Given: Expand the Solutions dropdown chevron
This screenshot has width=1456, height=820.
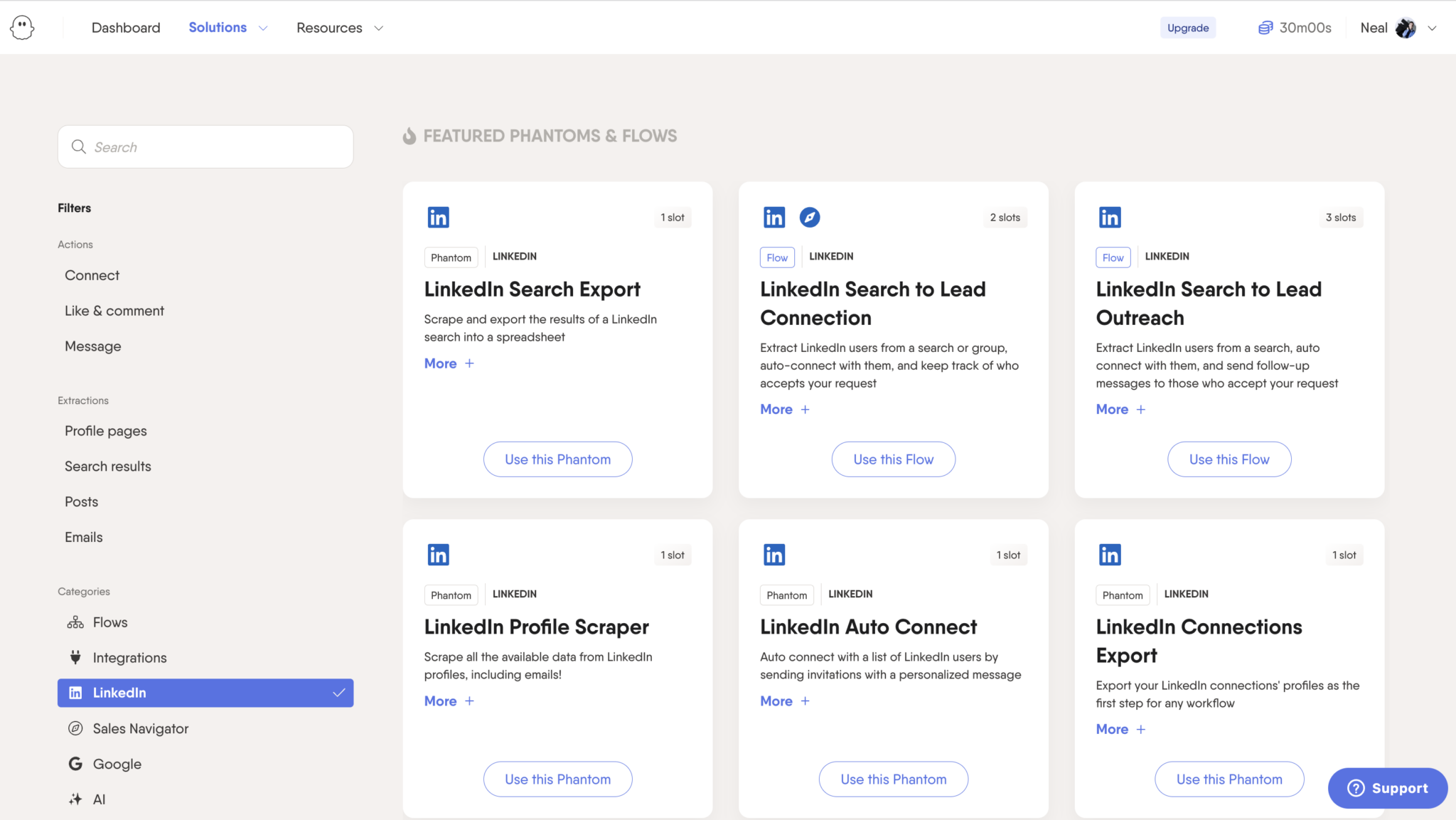Looking at the screenshot, I should 263,28.
